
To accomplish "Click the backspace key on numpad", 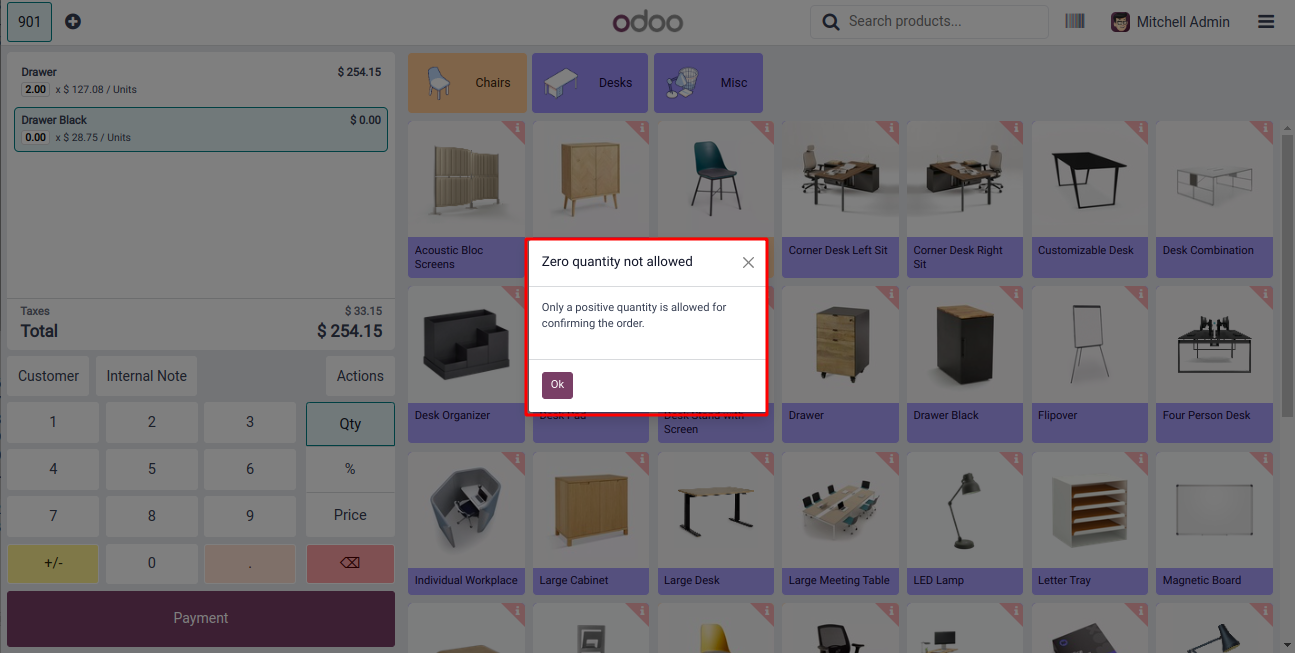I will (350, 563).
